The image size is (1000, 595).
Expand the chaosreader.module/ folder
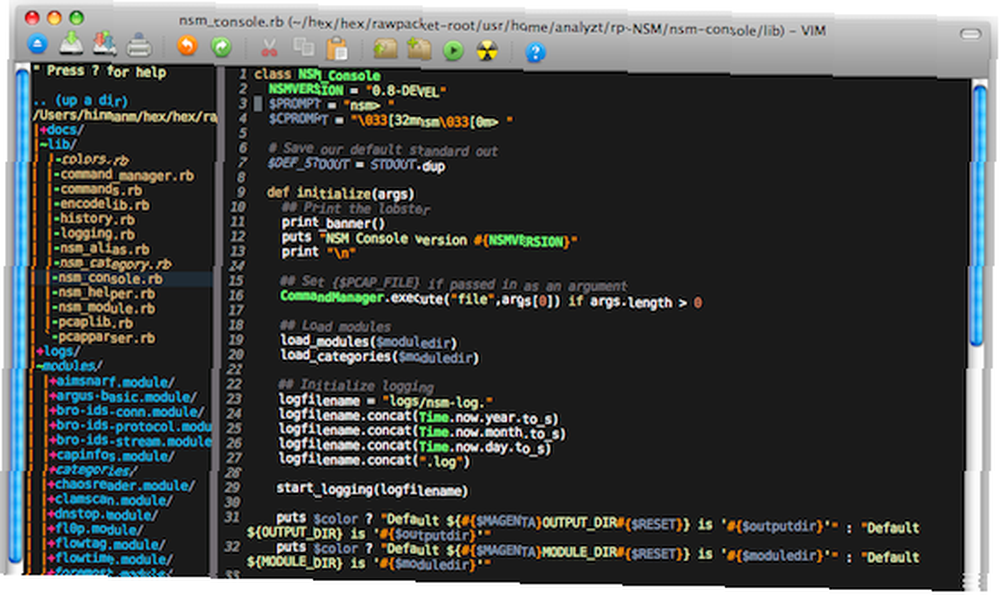click(x=122, y=485)
